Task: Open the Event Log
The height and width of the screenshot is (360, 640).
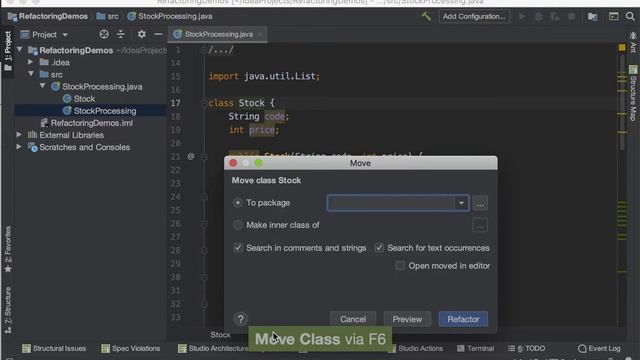Action: click(599, 348)
